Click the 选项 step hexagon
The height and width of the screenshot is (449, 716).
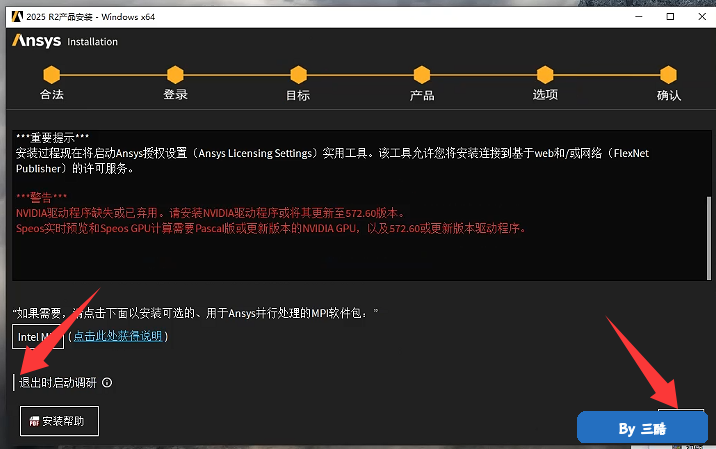pyautogui.click(x=545, y=75)
